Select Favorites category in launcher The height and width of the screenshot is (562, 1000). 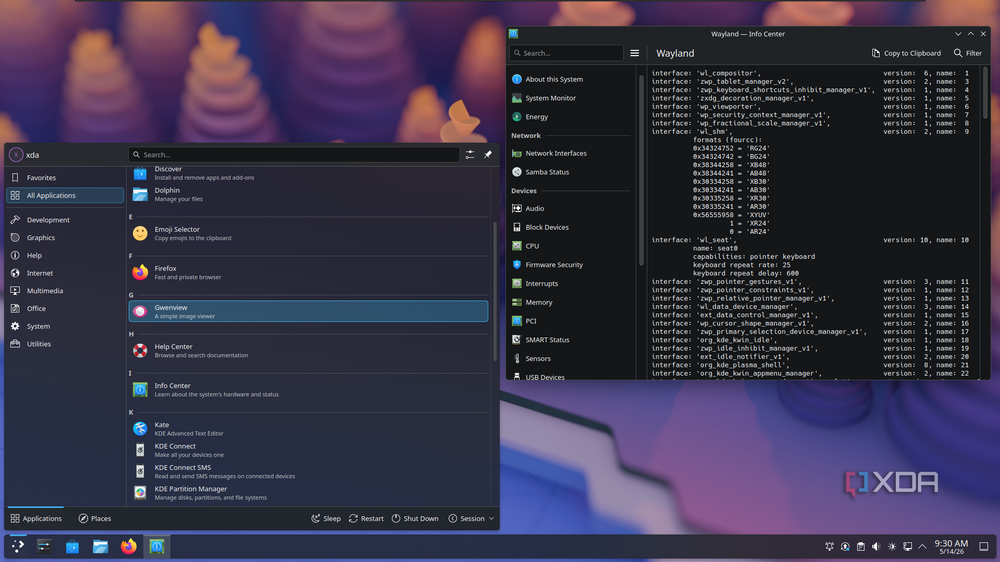click(x=64, y=177)
